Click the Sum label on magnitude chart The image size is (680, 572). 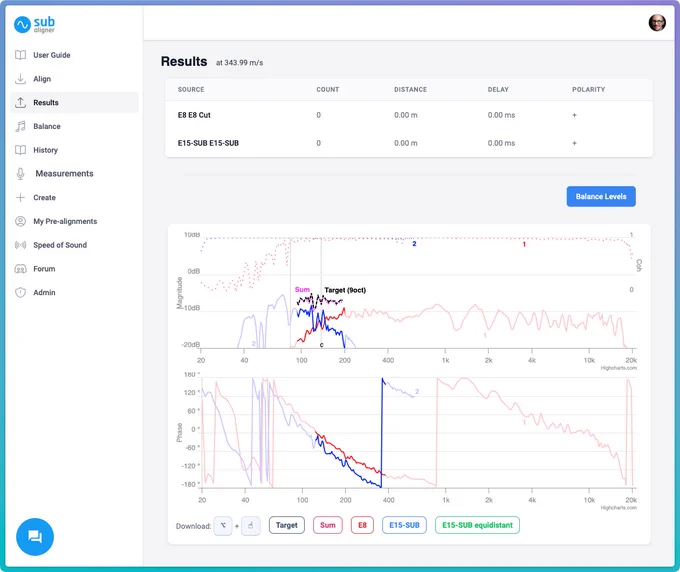point(302,289)
